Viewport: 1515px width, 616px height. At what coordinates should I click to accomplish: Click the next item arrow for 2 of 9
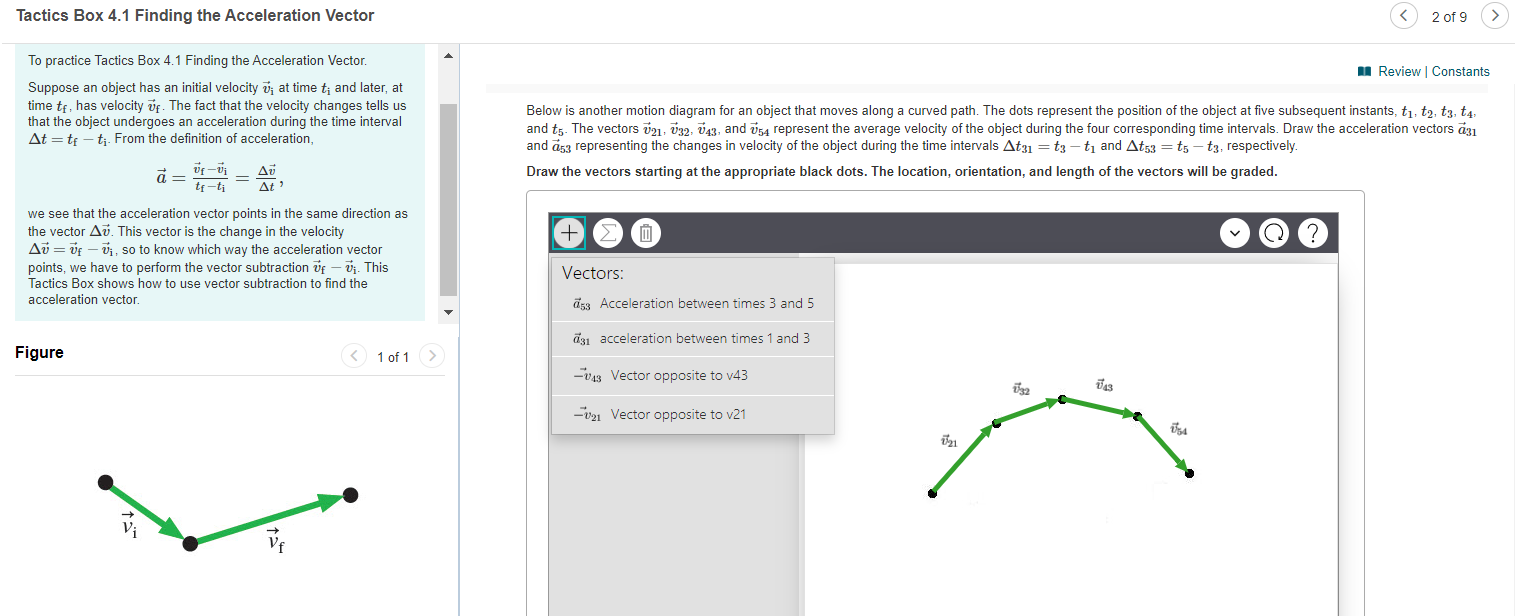click(x=1495, y=16)
